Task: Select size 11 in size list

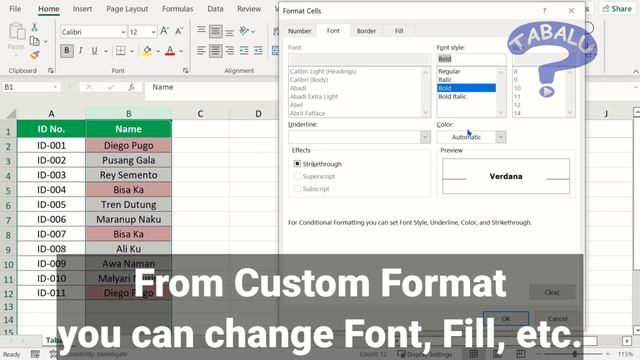Action: pyautogui.click(x=517, y=97)
